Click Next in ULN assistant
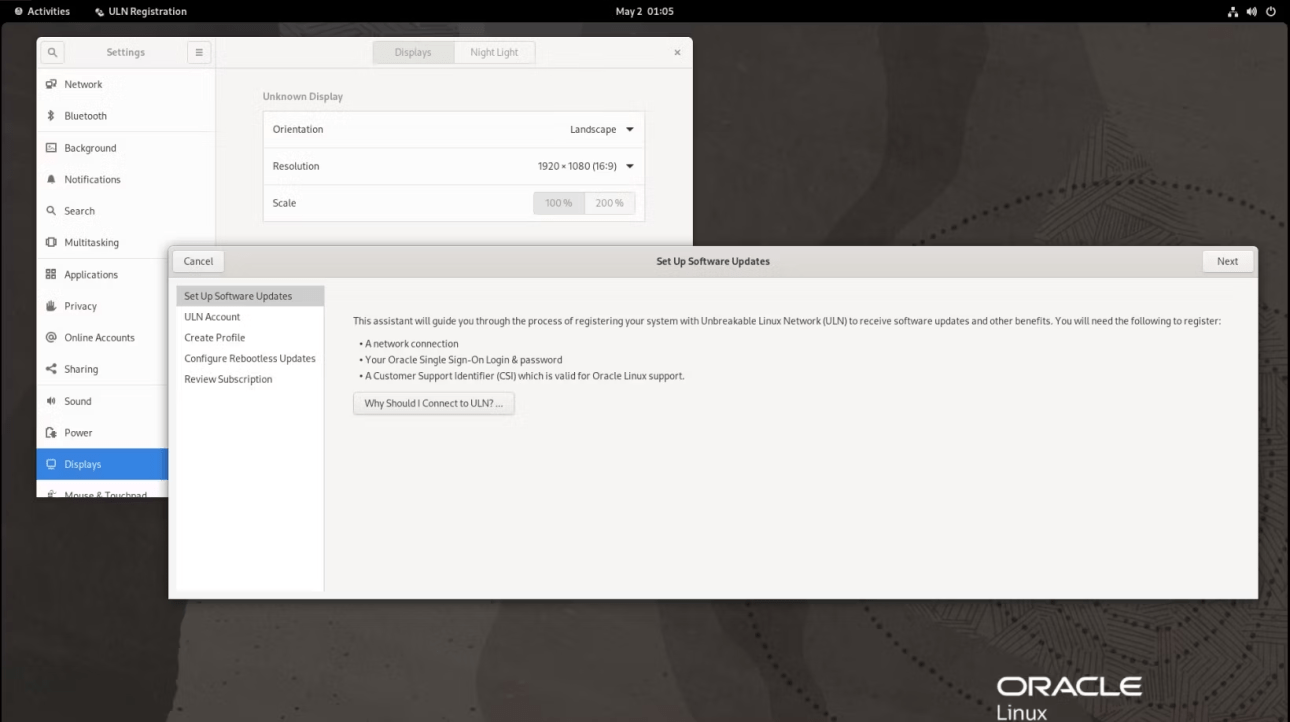1290x722 pixels. tap(1227, 261)
